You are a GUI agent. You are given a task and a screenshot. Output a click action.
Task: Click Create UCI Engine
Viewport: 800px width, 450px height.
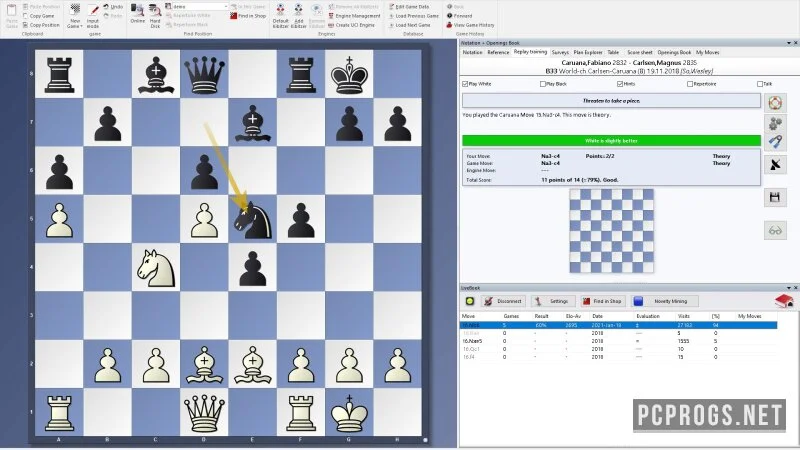pyautogui.click(x=352, y=24)
